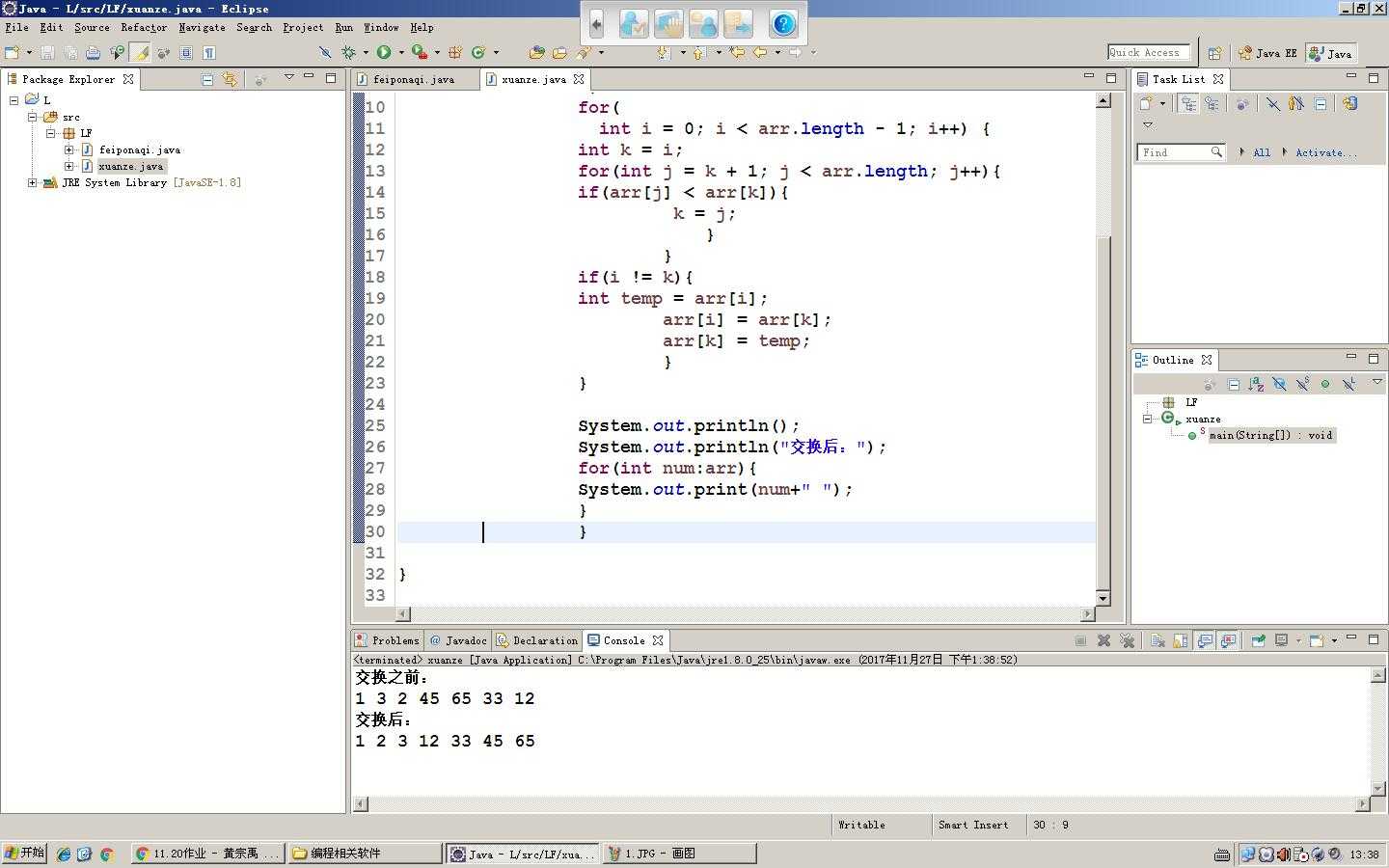Image resolution: width=1389 pixels, height=868 pixels.
Task: Toggle Hide Fields in the Outline panel
Action: [1279, 384]
